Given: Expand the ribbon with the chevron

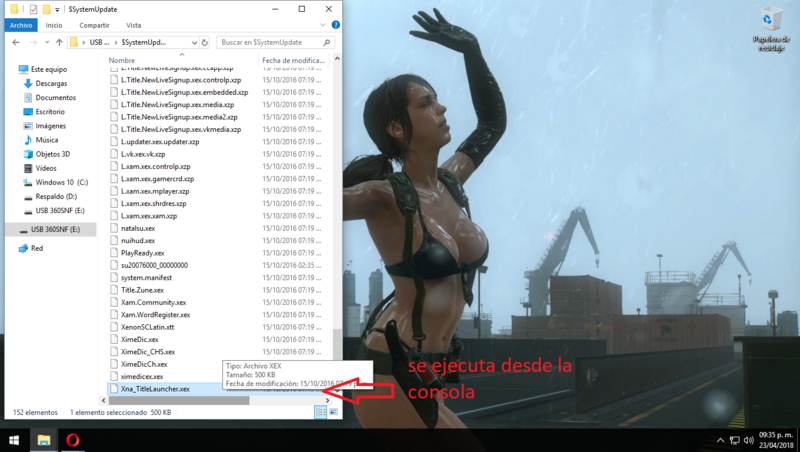Looking at the screenshot, I should (322, 24).
